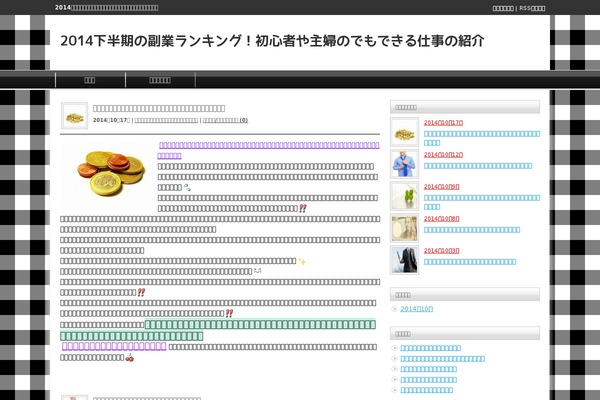Open the 2014年10月 monthly archive link
600x400 pixels.
(x=419, y=309)
